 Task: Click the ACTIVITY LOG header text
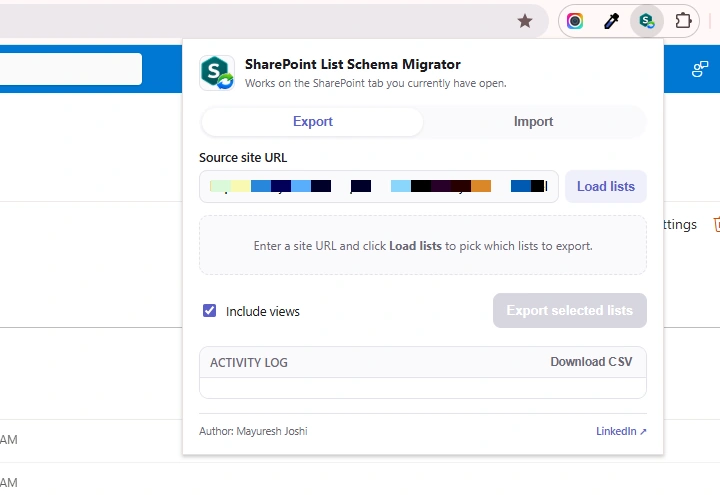tap(249, 363)
